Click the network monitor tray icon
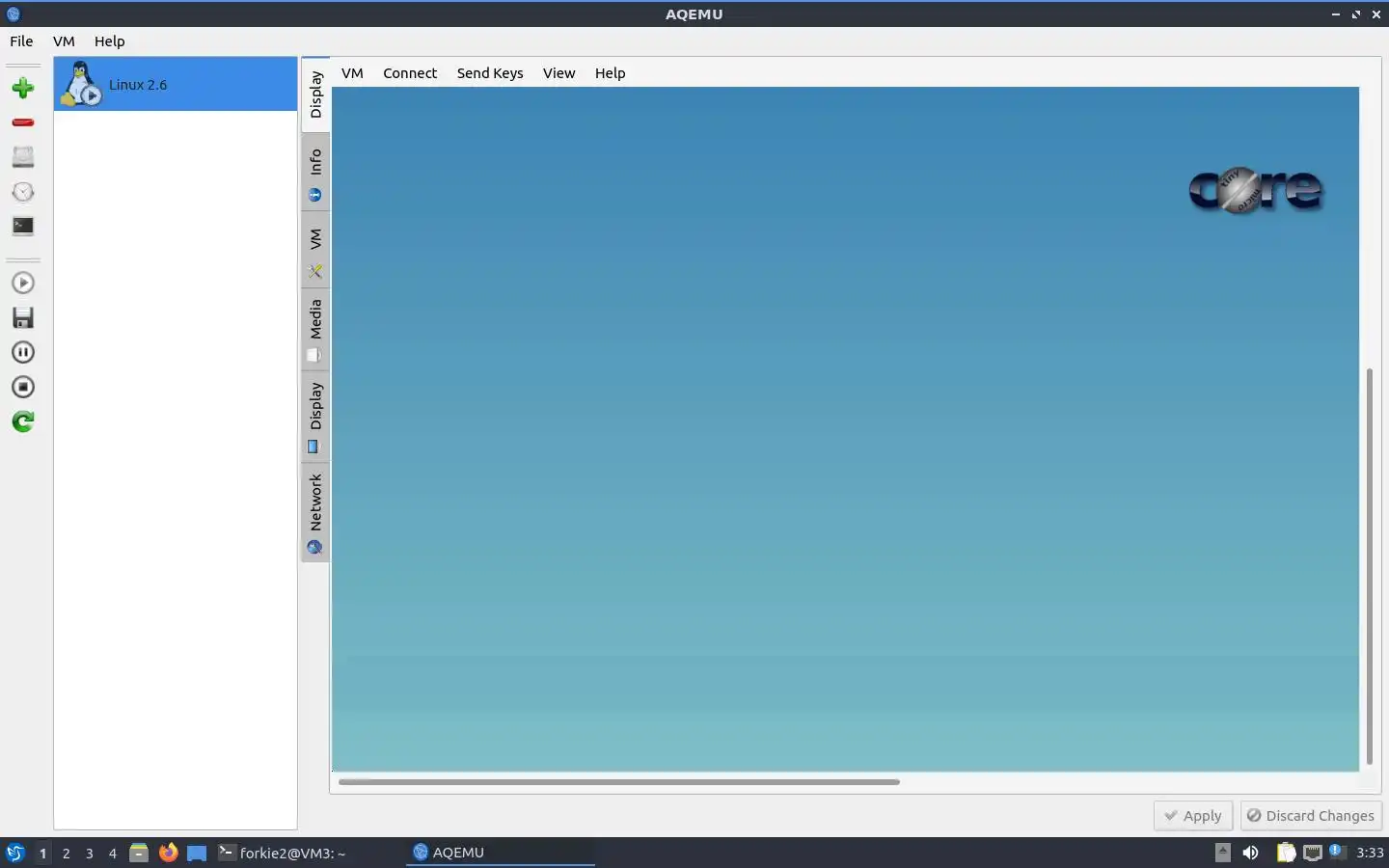Viewport: 1389px width, 868px height. pyautogui.click(x=1313, y=853)
